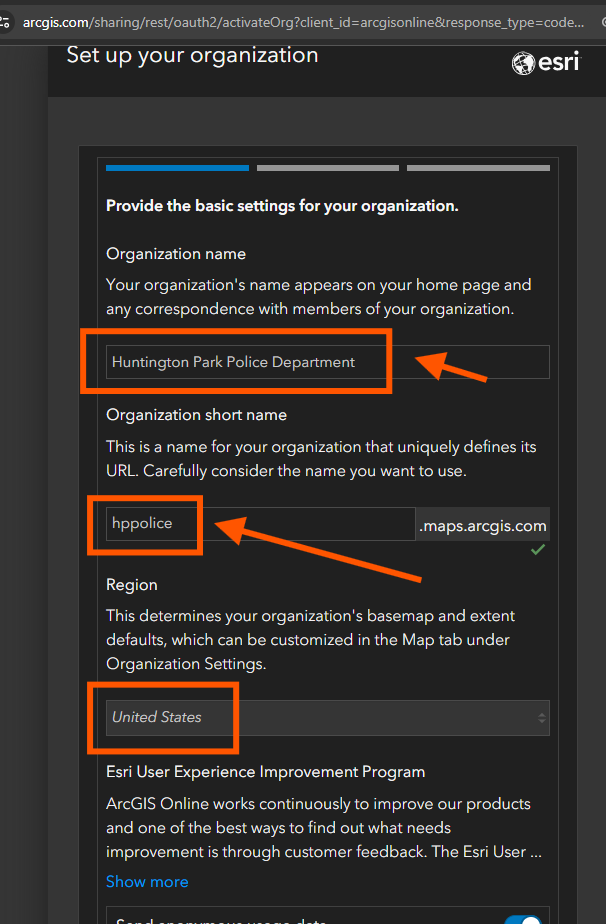
Task: Click the Esri logo in header
Action: coord(545,62)
